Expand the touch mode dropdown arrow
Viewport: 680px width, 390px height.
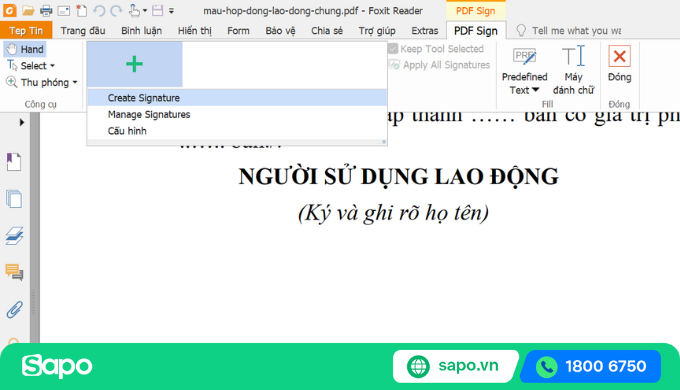[x=145, y=11]
